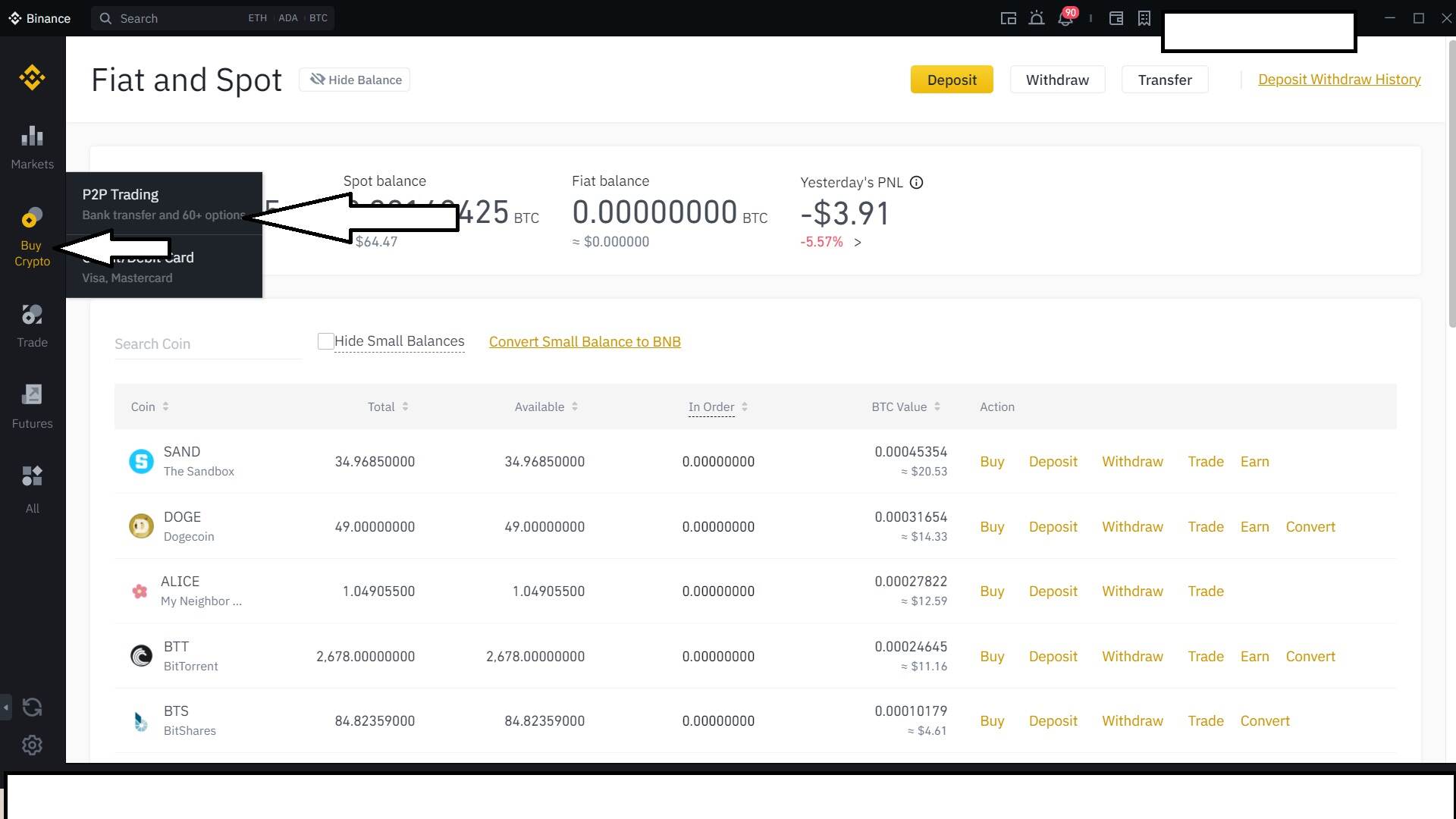The image size is (1456, 819).
Task: Collapse the sidebar with the small arrow
Action: pos(6,708)
